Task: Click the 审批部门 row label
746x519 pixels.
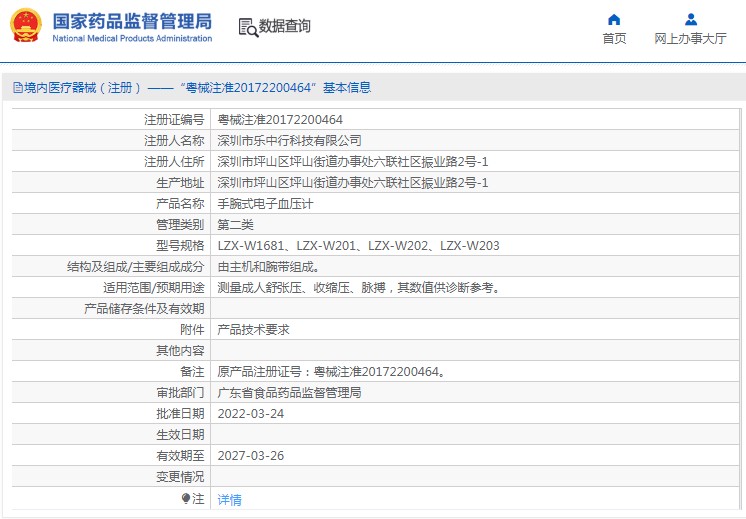Action: (180, 392)
